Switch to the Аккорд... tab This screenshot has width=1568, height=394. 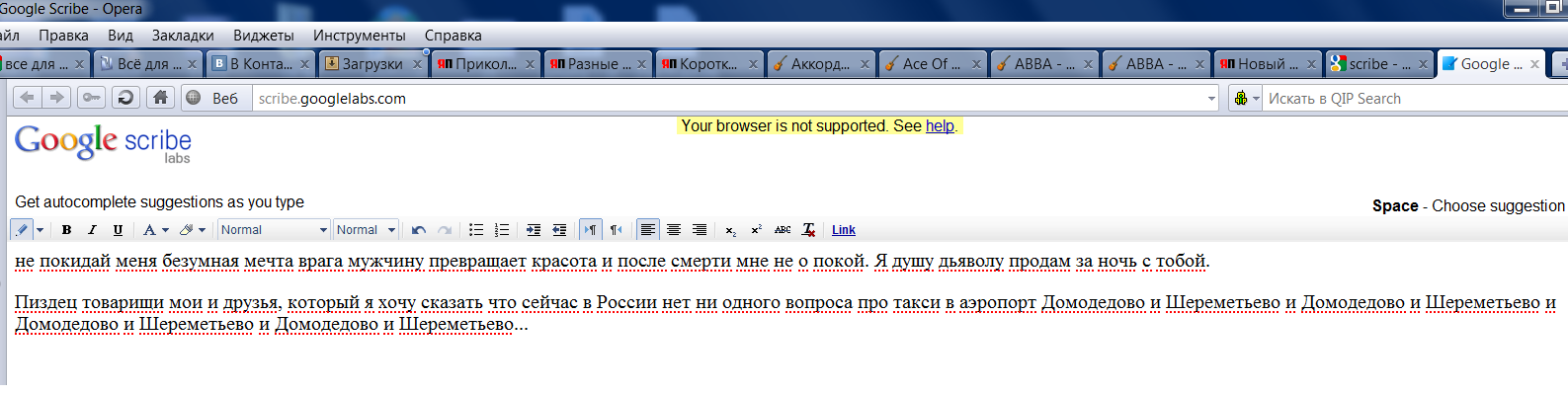pos(820,63)
